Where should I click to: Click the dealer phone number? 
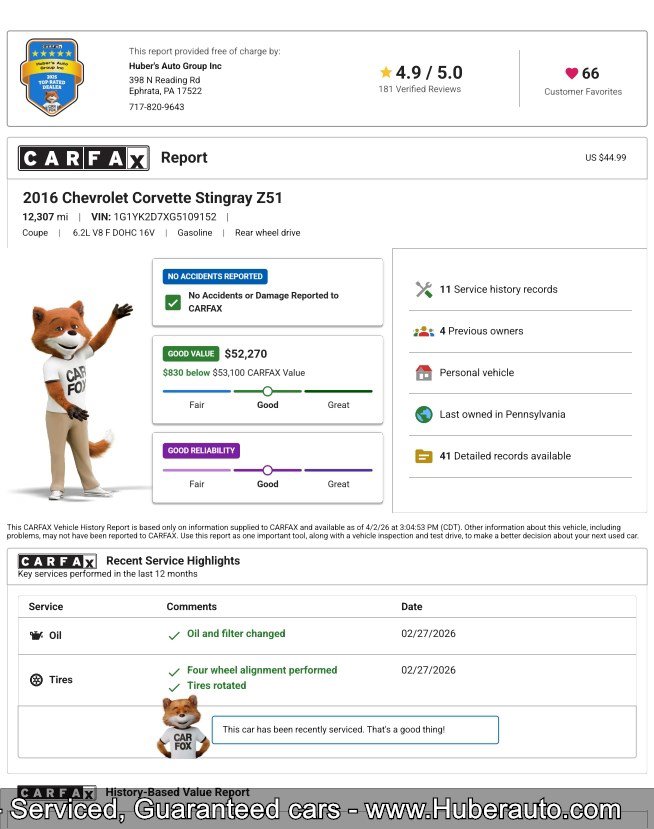point(156,107)
